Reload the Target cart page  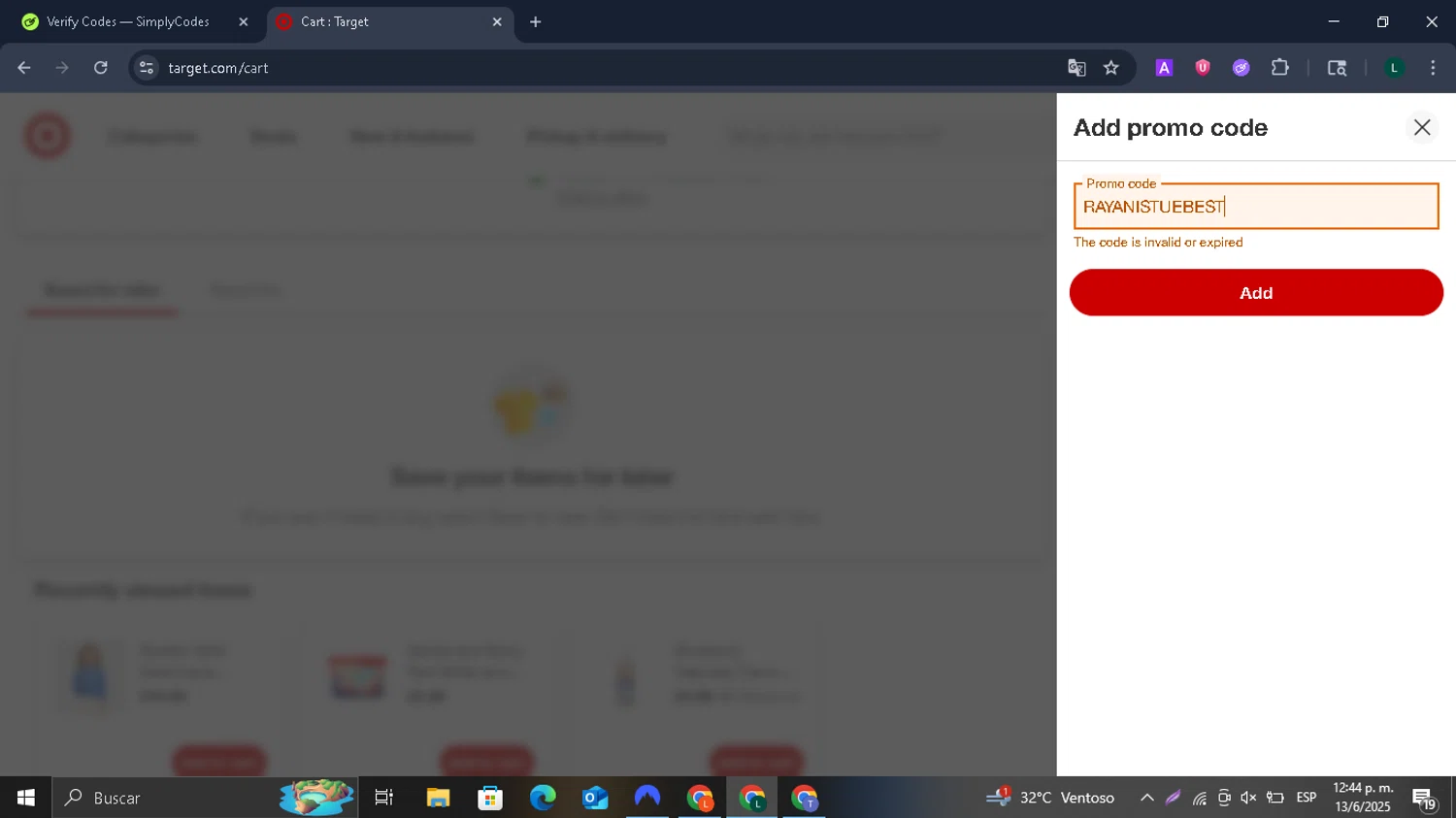tap(101, 68)
